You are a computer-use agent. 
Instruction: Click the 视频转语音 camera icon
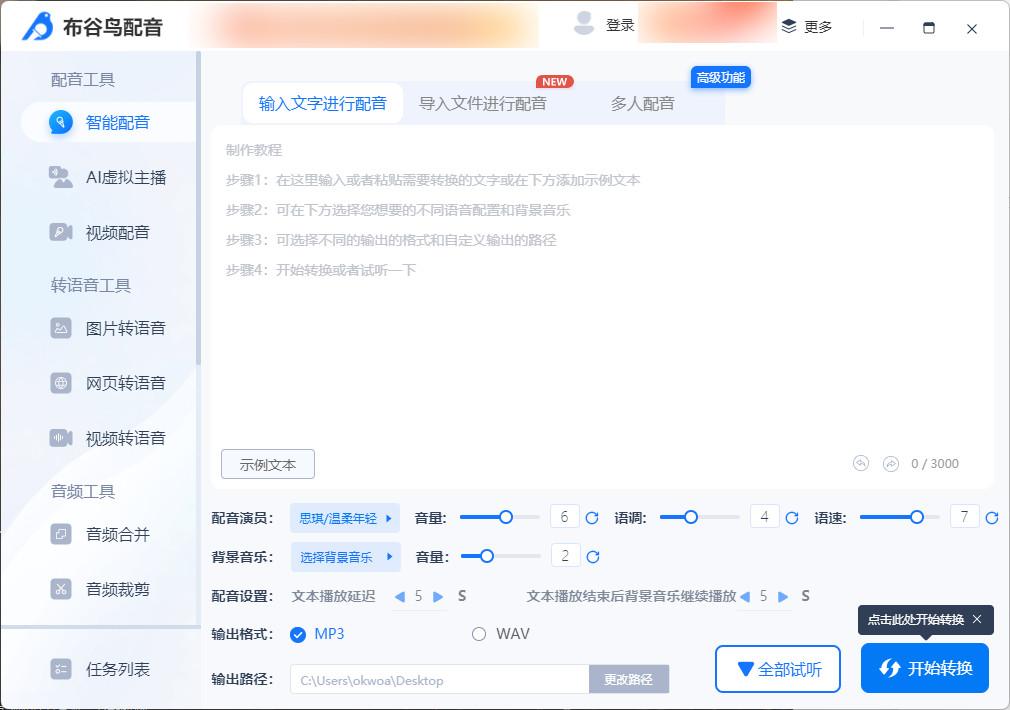point(61,438)
